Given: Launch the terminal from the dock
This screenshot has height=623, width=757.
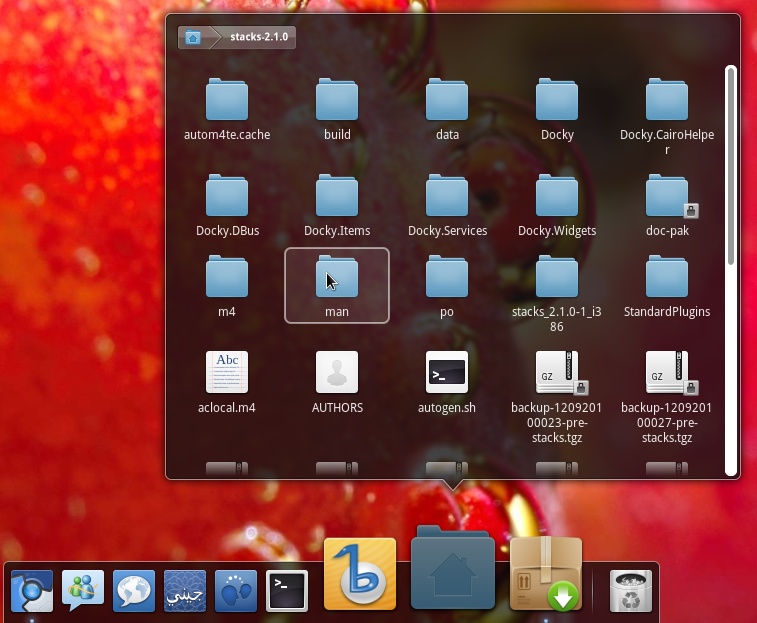Looking at the screenshot, I should click(x=287, y=591).
